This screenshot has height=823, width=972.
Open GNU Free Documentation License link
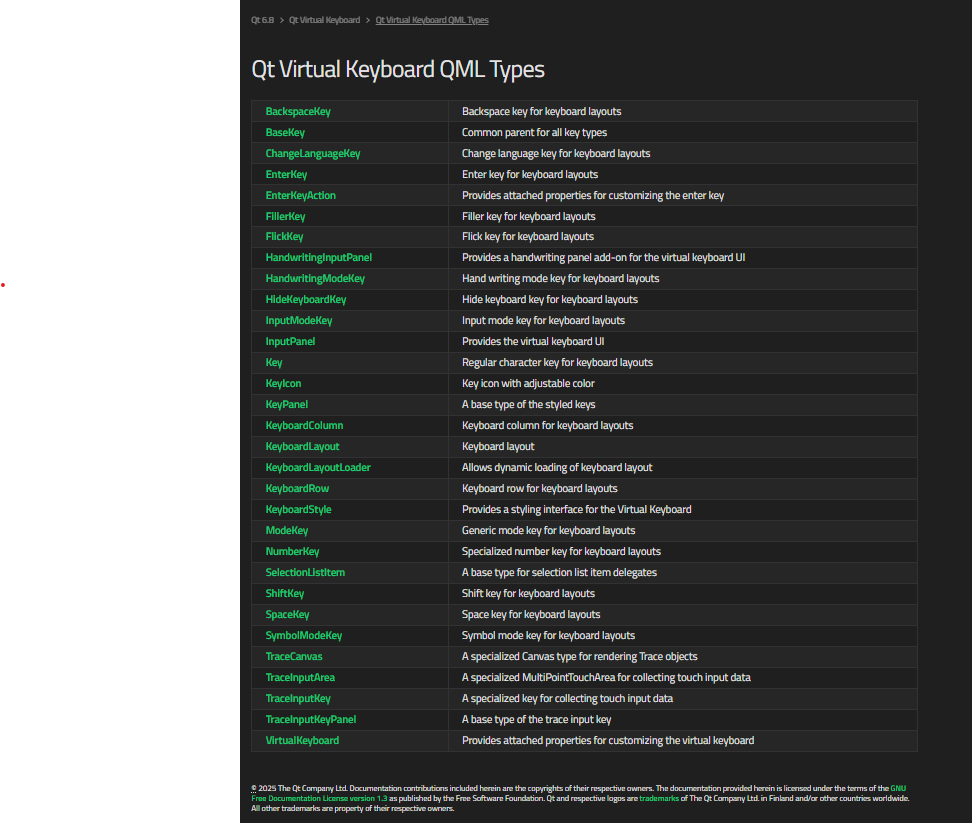pyautogui.click(x=319, y=798)
